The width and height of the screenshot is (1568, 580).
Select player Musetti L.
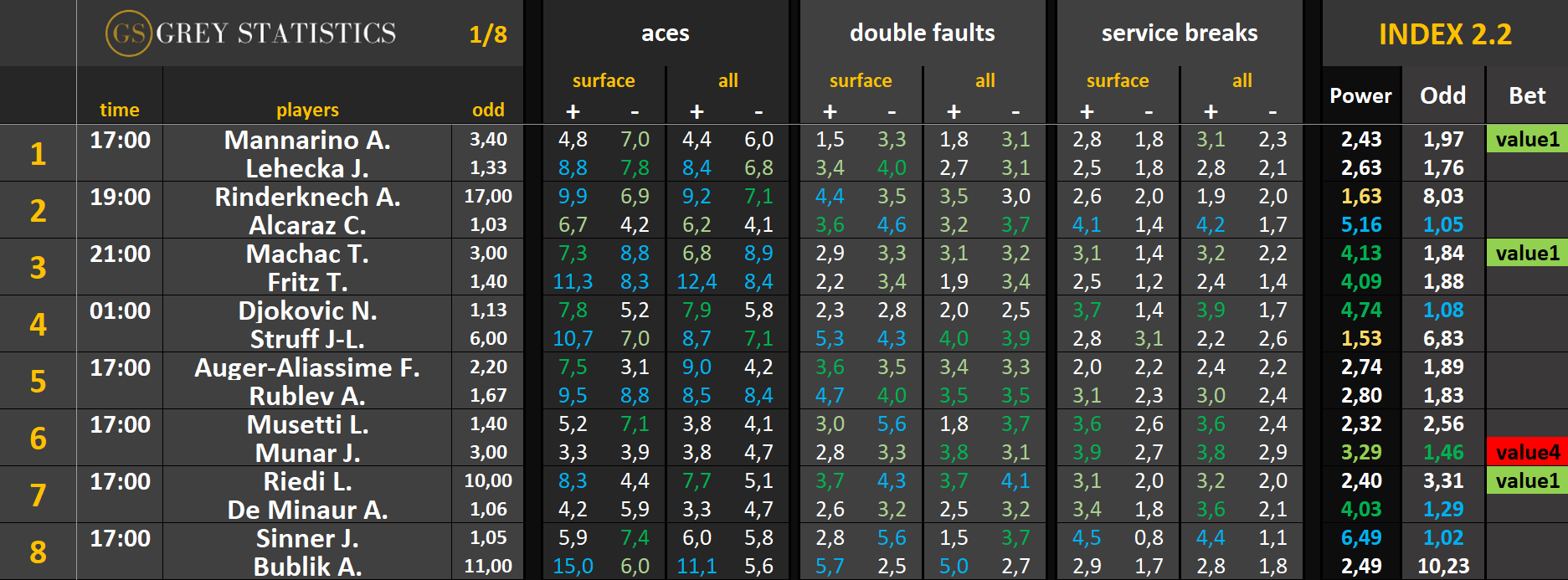(x=307, y=424)
